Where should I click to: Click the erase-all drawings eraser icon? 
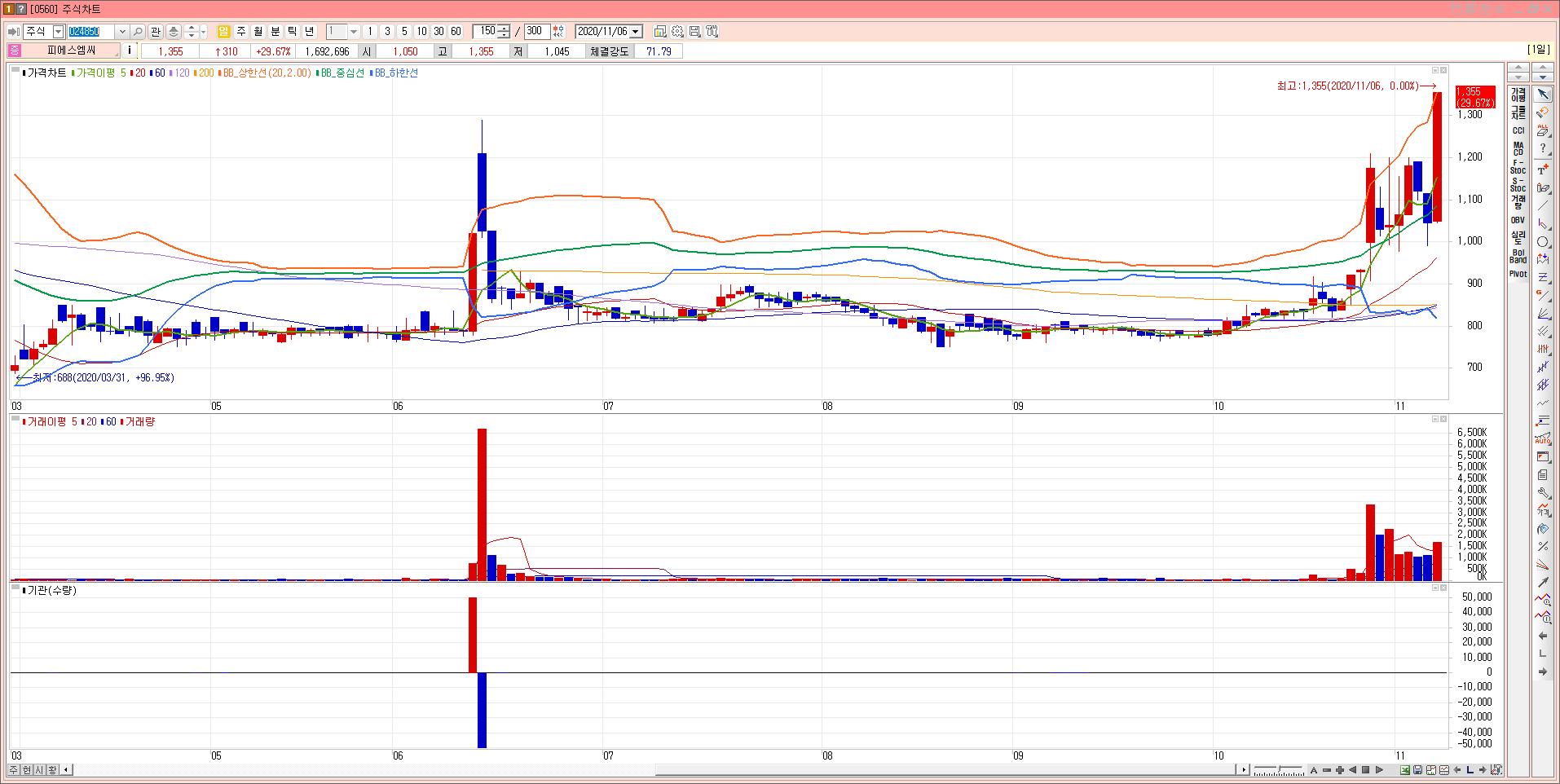[1543, 130]
